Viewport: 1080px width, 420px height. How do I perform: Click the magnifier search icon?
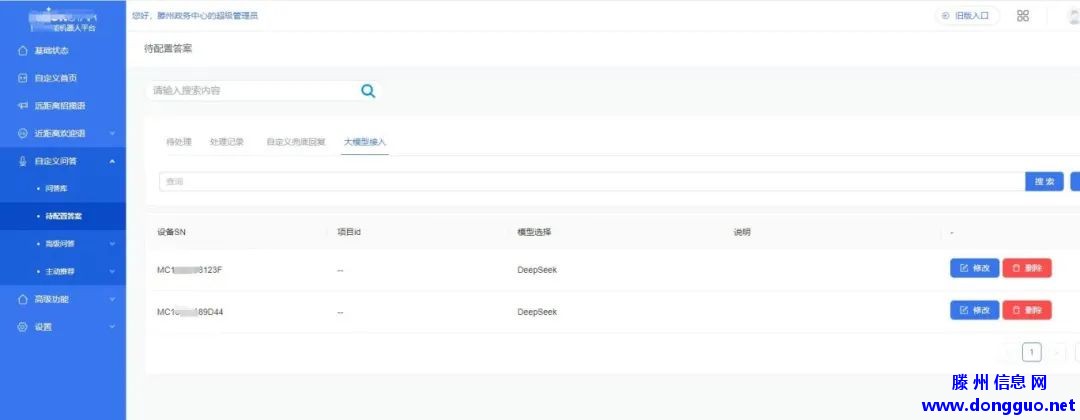[368, 91]
